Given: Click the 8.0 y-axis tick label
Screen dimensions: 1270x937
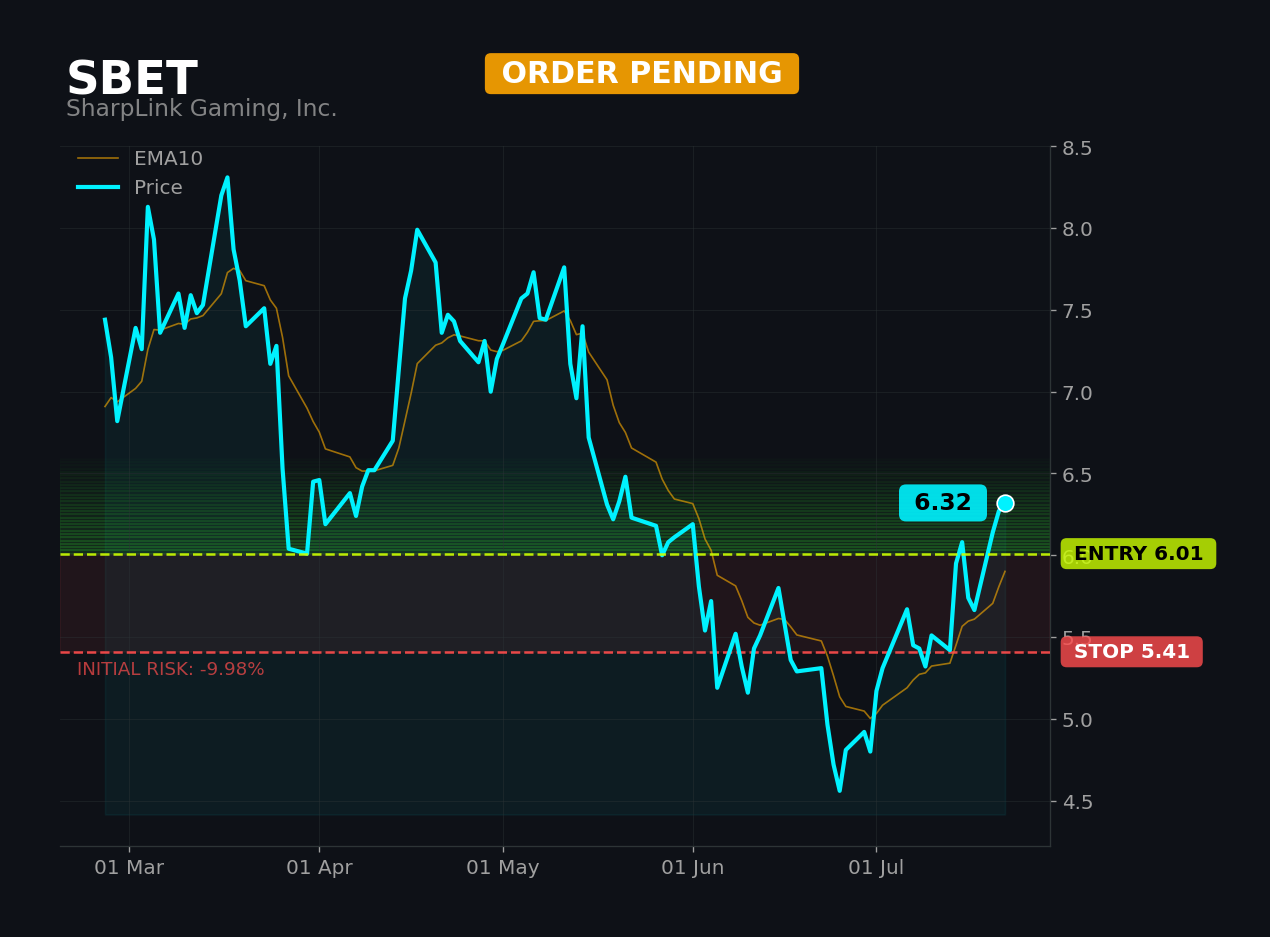Looking at the screenshot, I should 1078,229.
